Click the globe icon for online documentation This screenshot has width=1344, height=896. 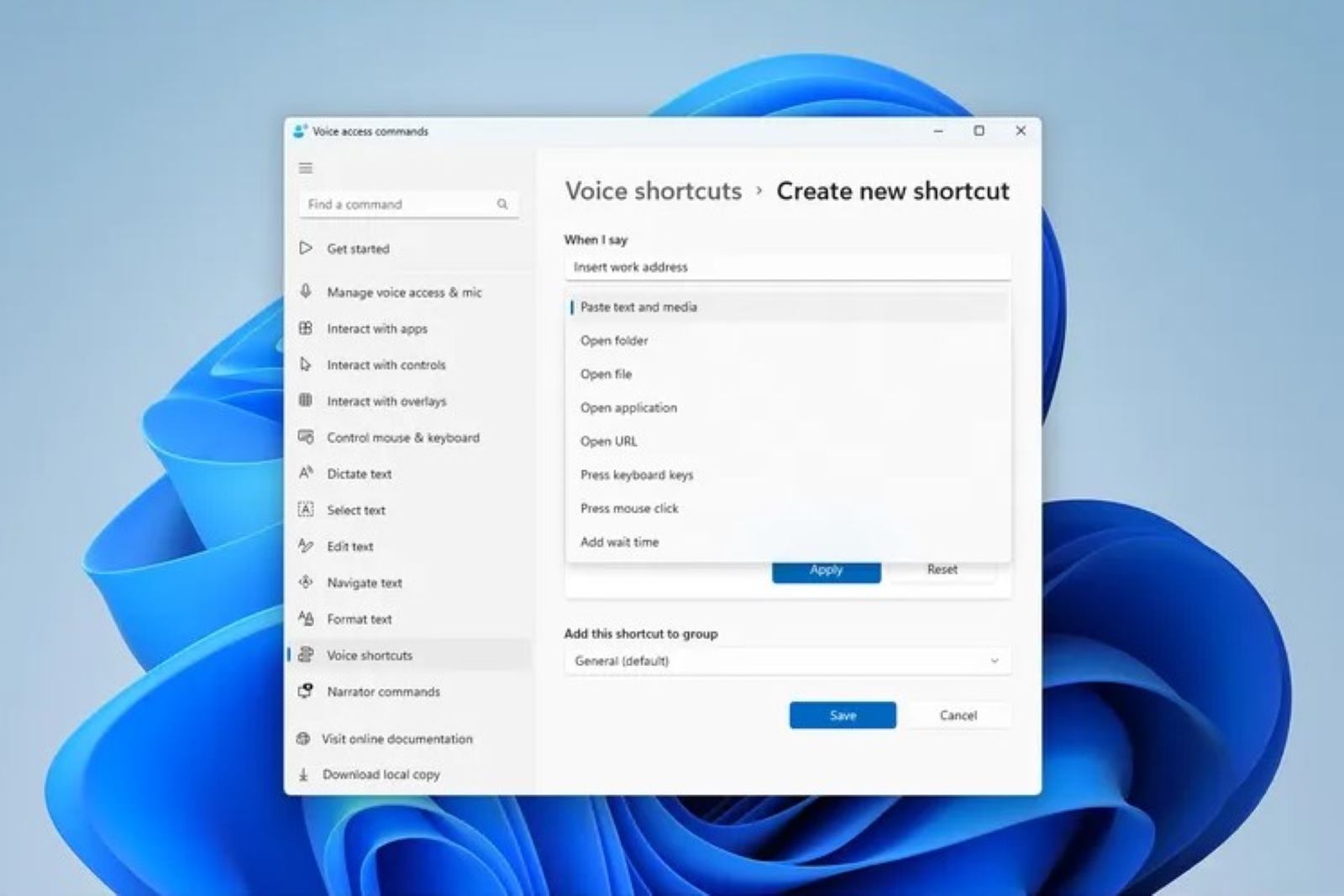tap(303, 739)
